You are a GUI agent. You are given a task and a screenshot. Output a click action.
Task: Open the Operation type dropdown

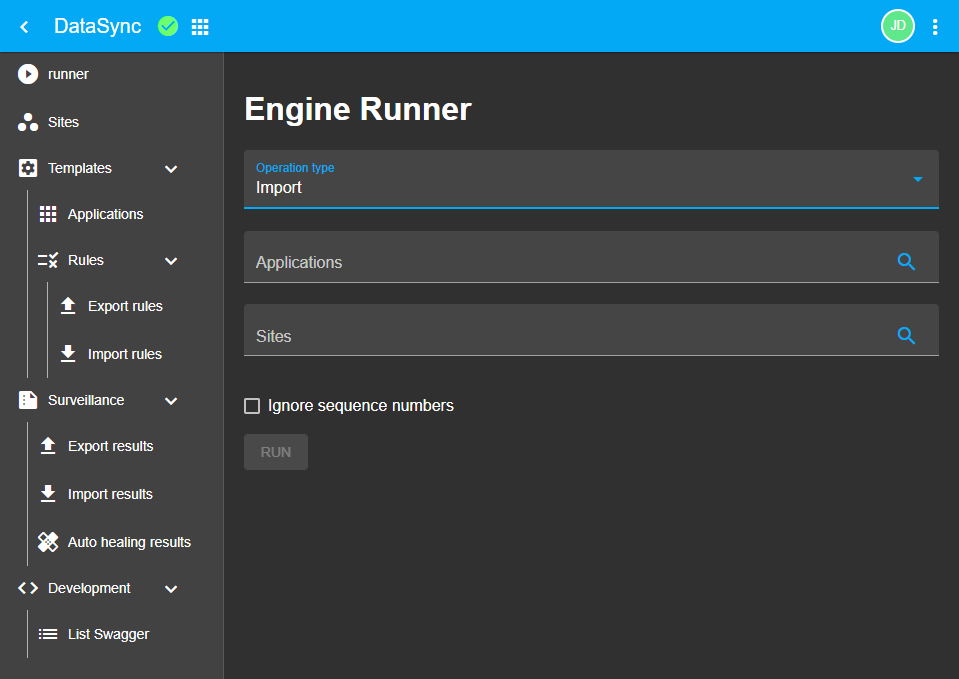(591, 179)
